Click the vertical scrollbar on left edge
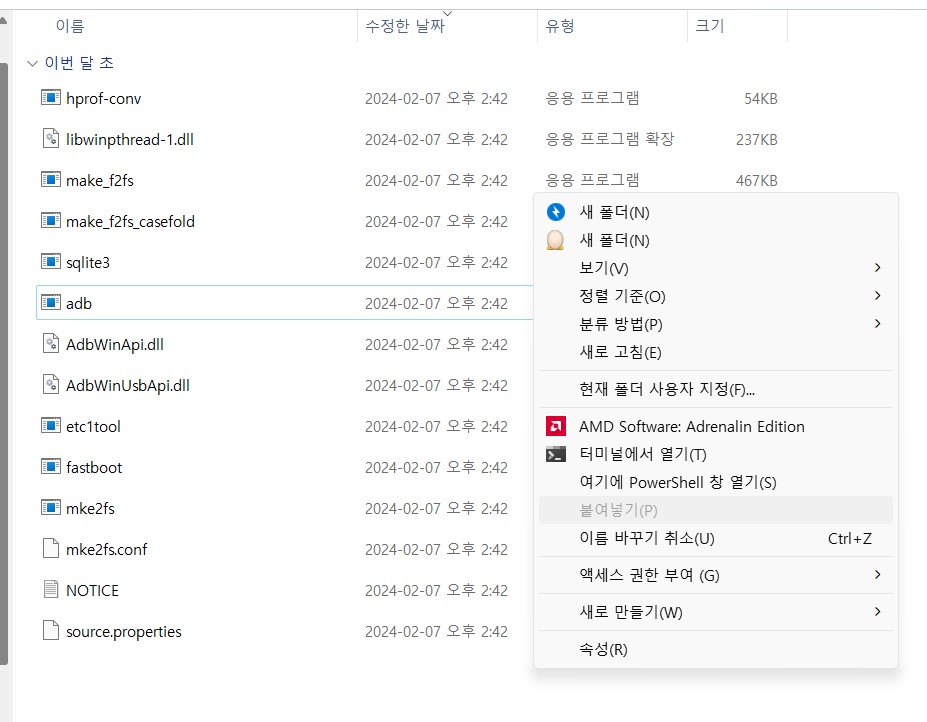927x722 pixels. click(4, 364)
